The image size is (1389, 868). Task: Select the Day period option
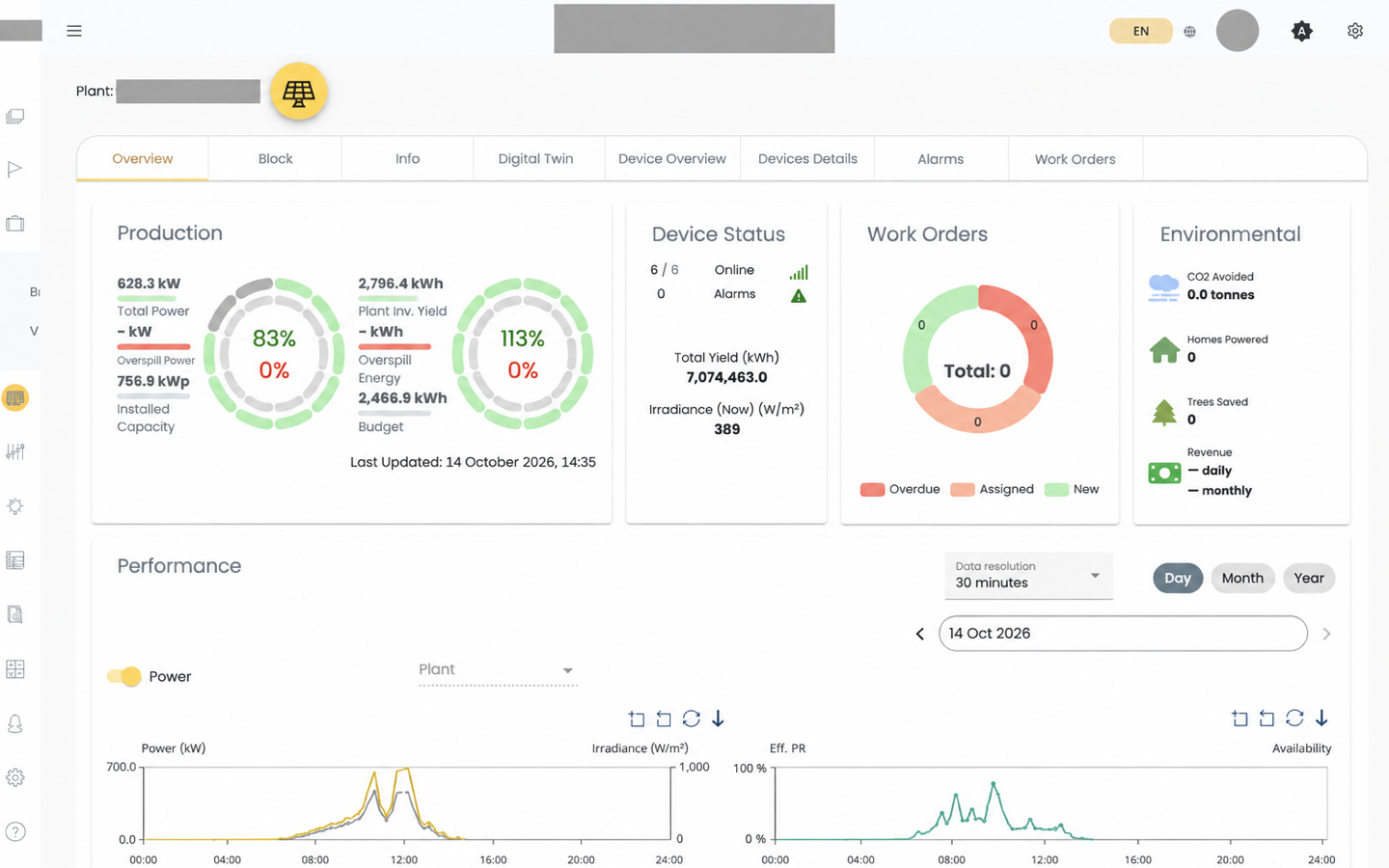(x=1178, y=578)
